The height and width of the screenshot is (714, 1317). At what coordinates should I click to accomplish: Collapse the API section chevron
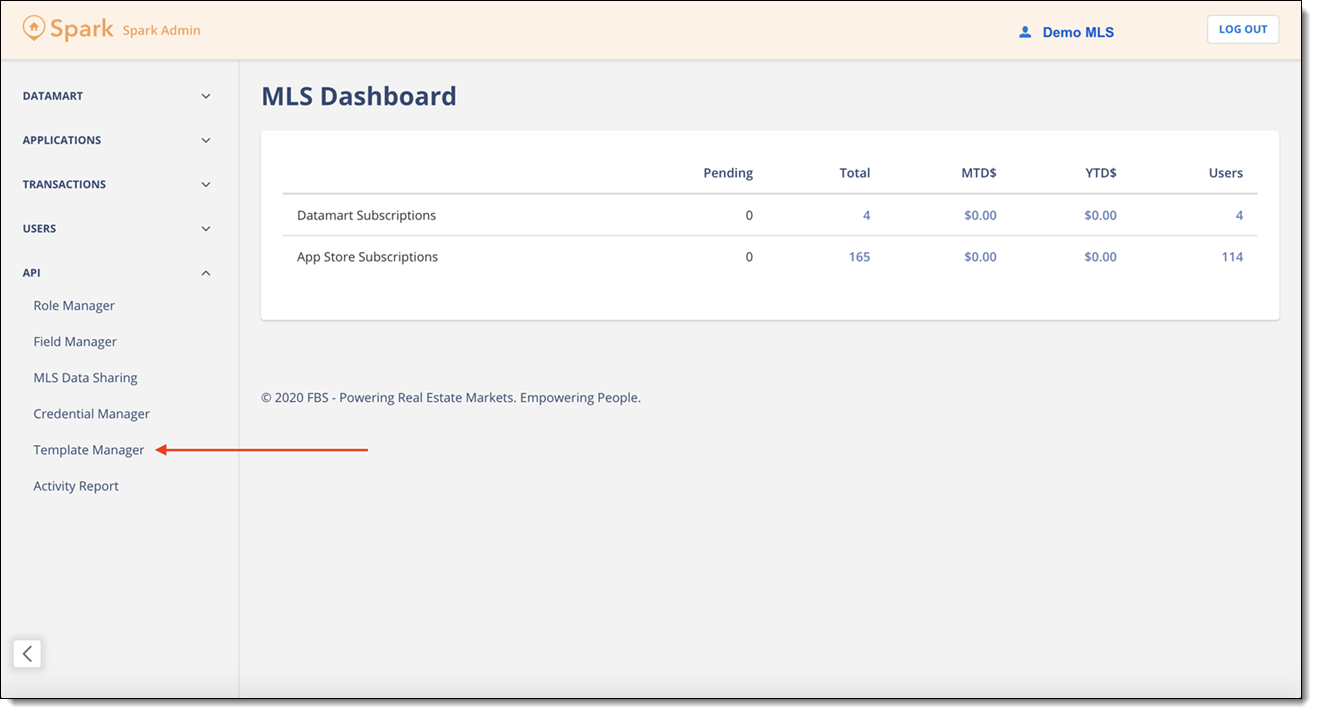coord(206,273)
